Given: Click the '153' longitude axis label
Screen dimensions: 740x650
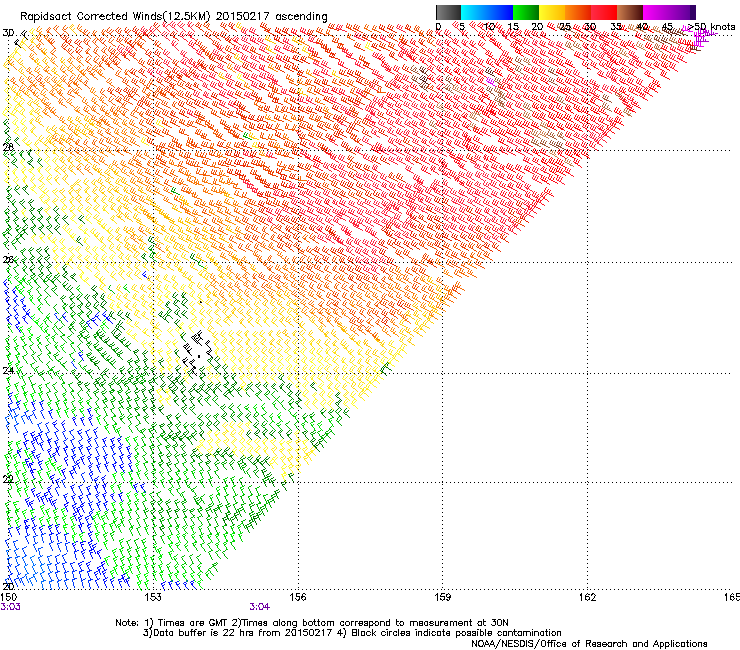Looking at the screenshot, I should [153, 597].
